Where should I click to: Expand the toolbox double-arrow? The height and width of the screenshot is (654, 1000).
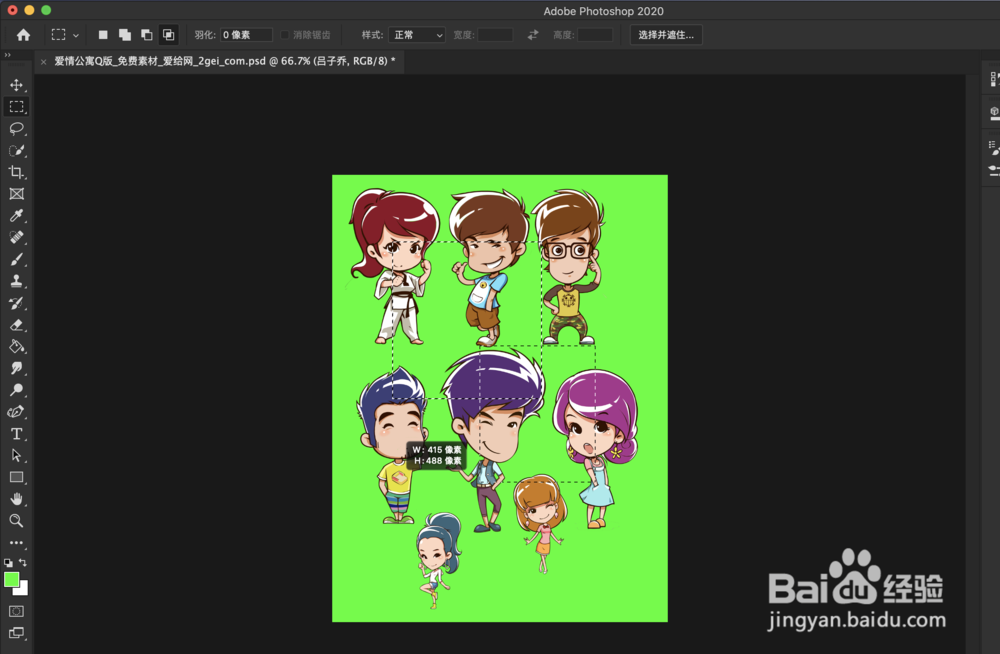pyautogui.click(x=8, y=56)
